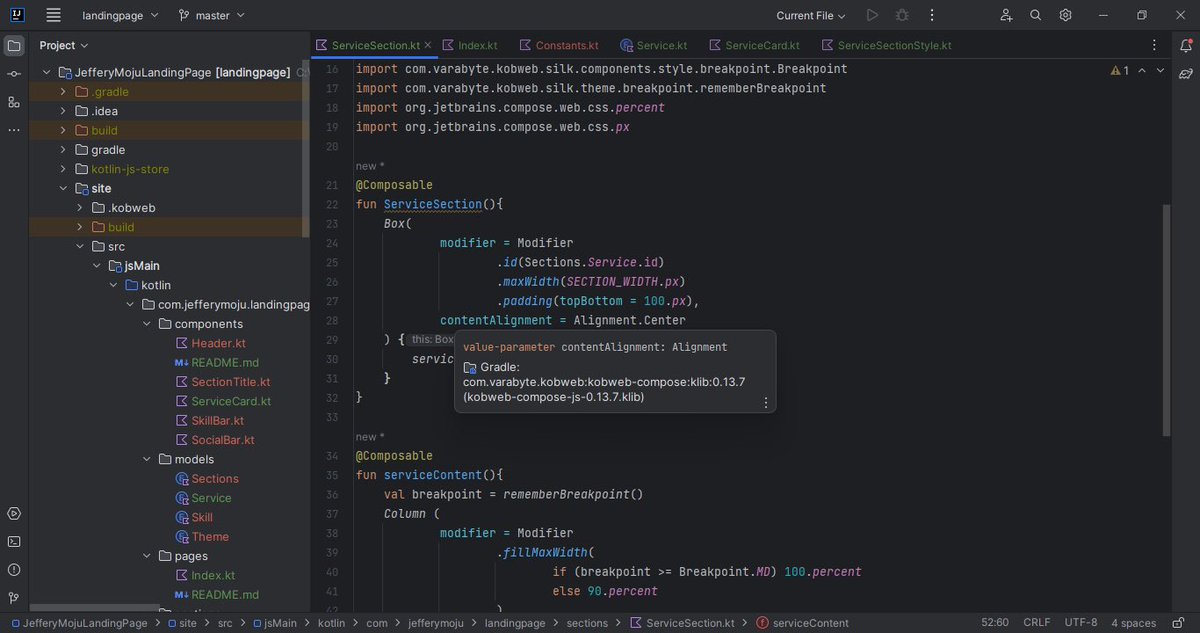Click the IntelliJ logo in the title bar
This screenshot has height=633, width=1200.
(x=17, y=15)
